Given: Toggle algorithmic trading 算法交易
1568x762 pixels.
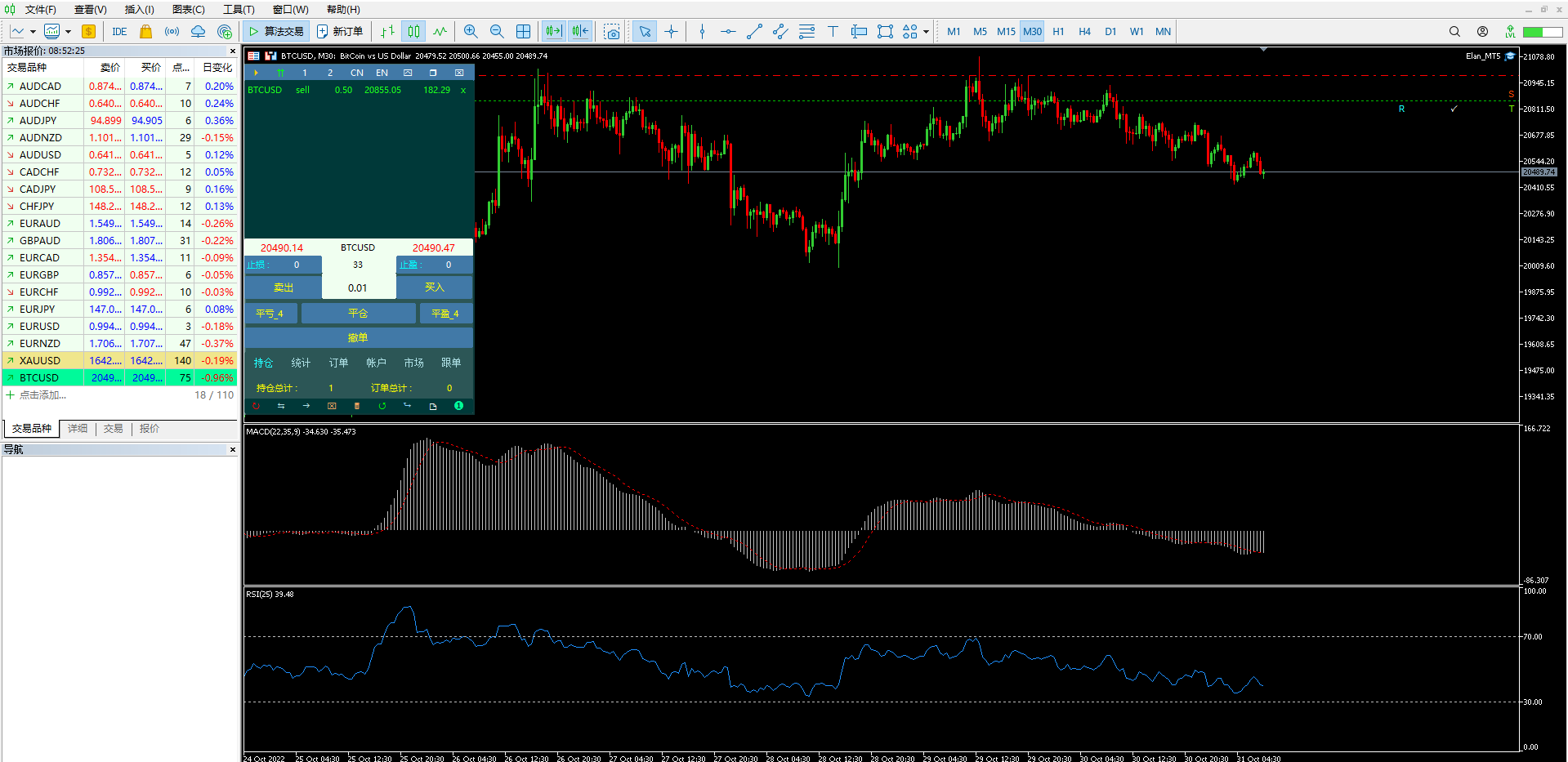Looking at the screenshot, I should tap(276, 32).
